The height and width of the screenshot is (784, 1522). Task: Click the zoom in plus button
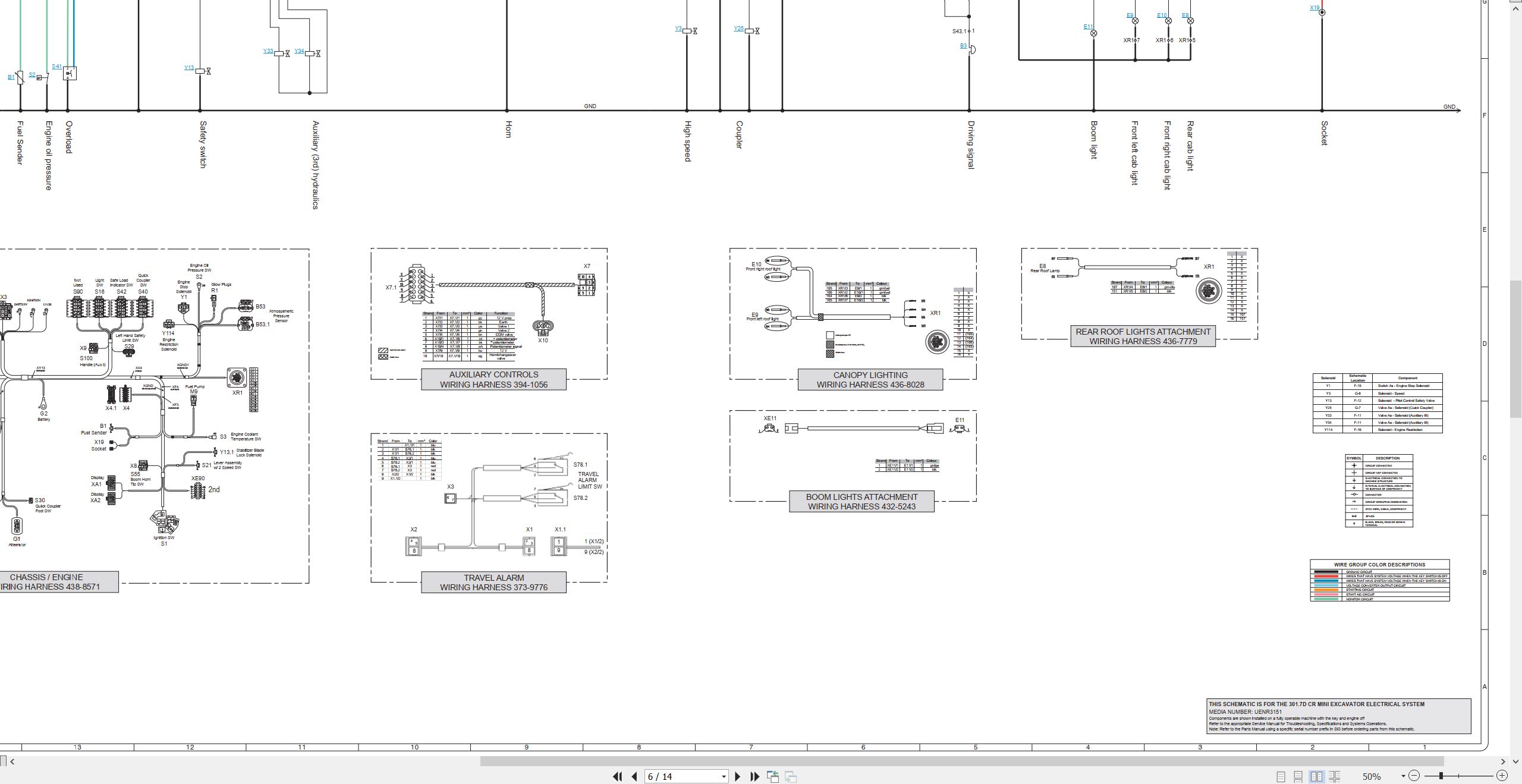(1502, 776)
